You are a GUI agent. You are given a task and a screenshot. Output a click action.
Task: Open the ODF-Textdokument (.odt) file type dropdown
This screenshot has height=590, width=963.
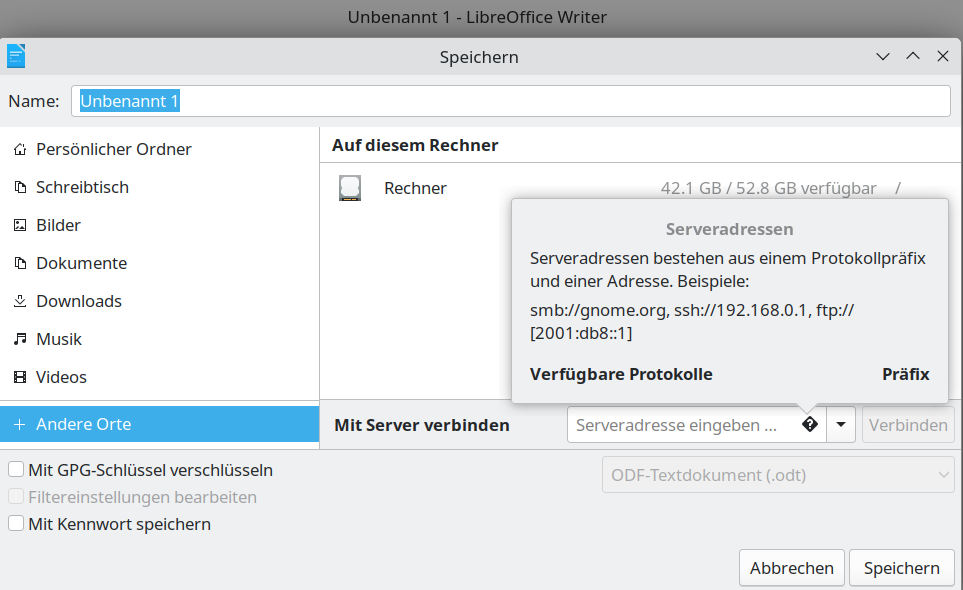point(778,475)
